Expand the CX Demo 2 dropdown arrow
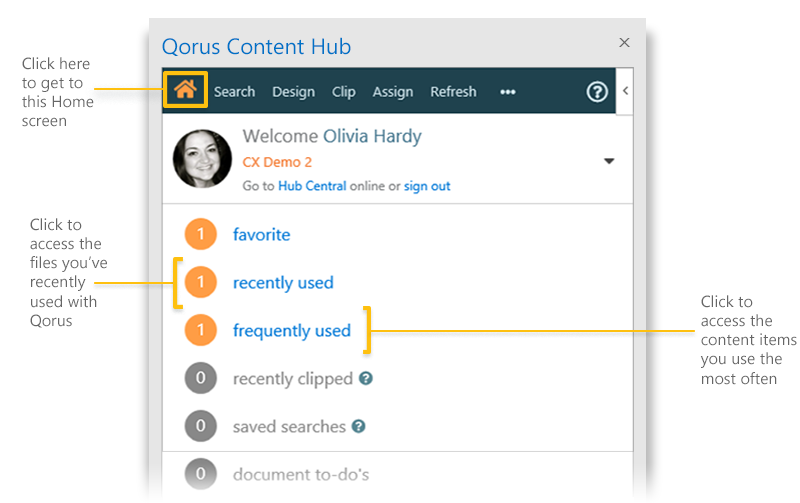 tap(609, 161)
